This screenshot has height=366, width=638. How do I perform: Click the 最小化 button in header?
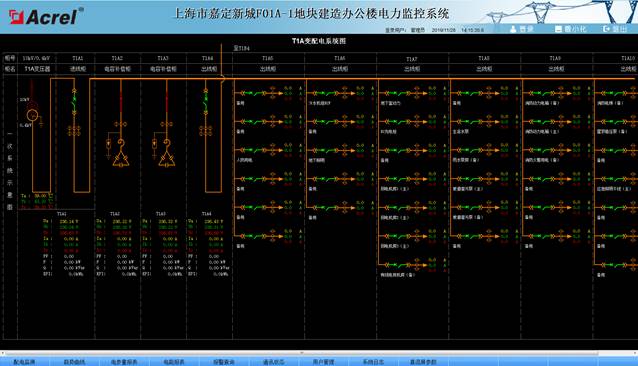click(571, 29)
